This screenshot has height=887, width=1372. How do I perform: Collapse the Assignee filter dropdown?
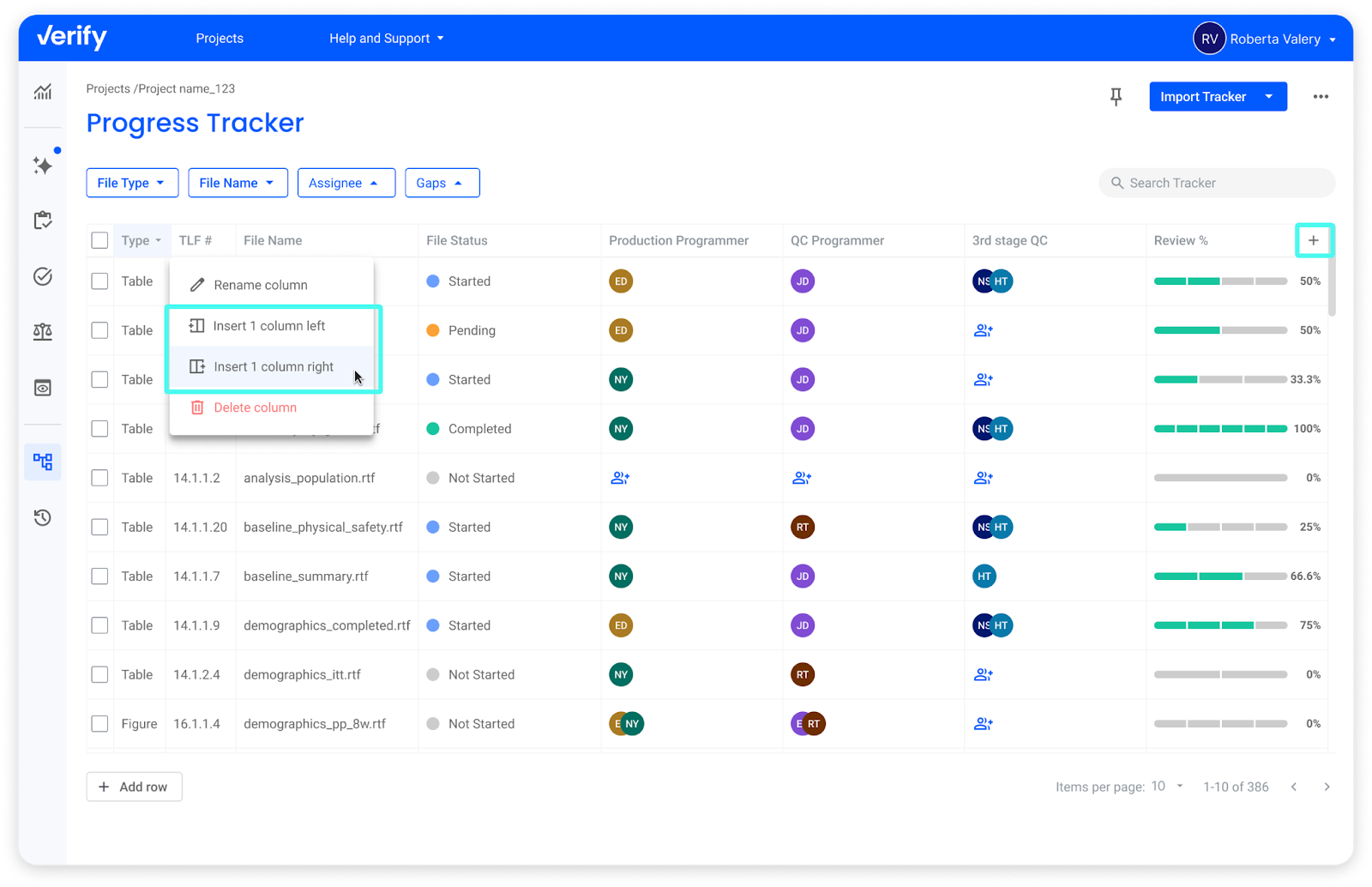pyautogui.click(x=346, y=183)
